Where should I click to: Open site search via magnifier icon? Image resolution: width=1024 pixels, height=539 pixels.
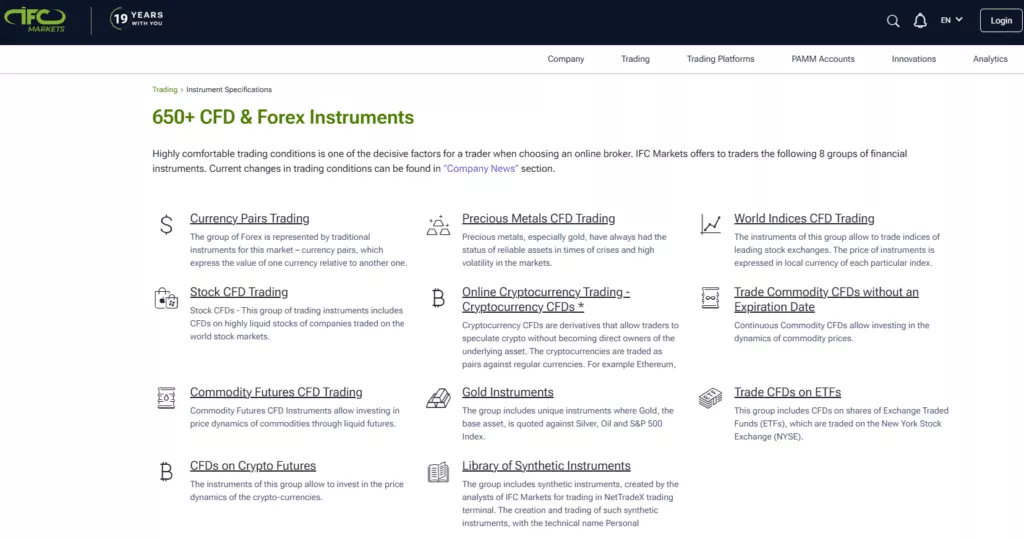893,21
